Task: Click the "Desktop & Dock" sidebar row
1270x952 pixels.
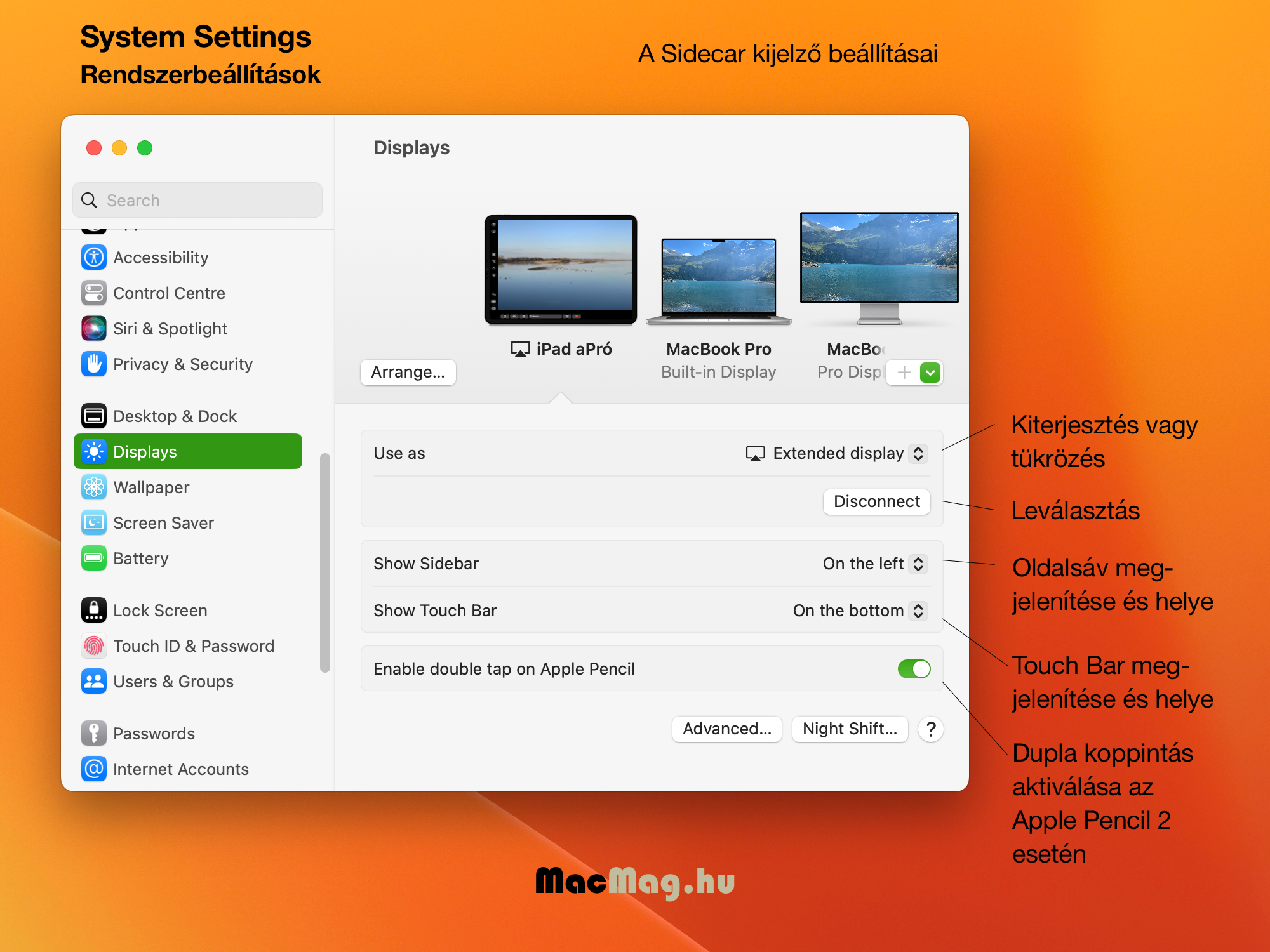Action: pos(188,416)
